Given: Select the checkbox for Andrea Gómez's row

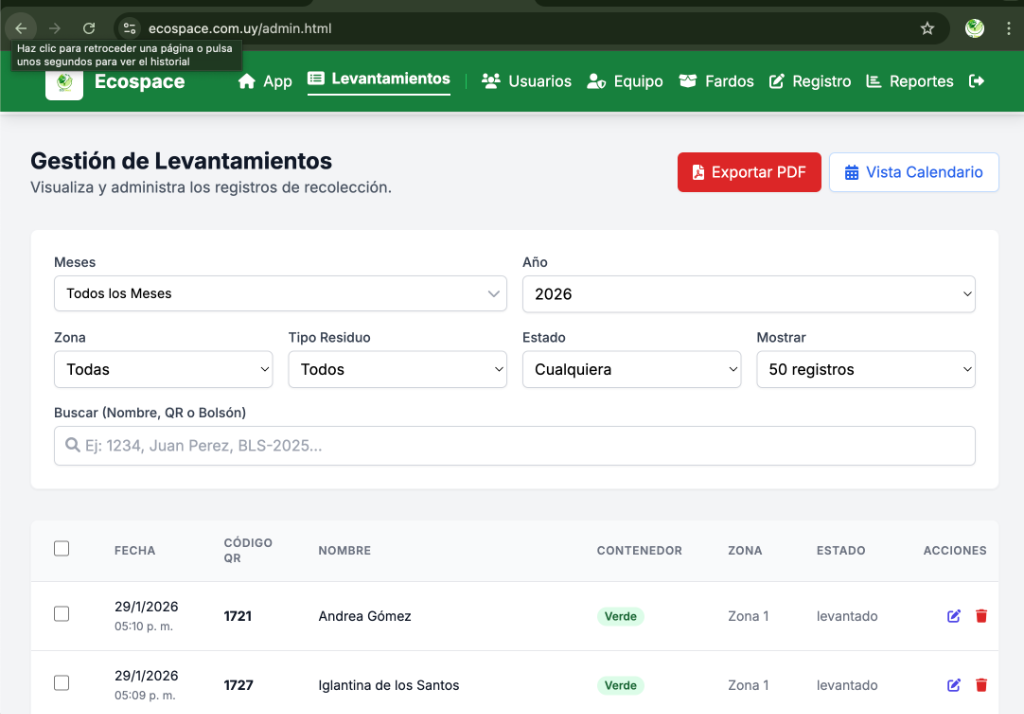Looking at the screenshot, I should point(61,614).
